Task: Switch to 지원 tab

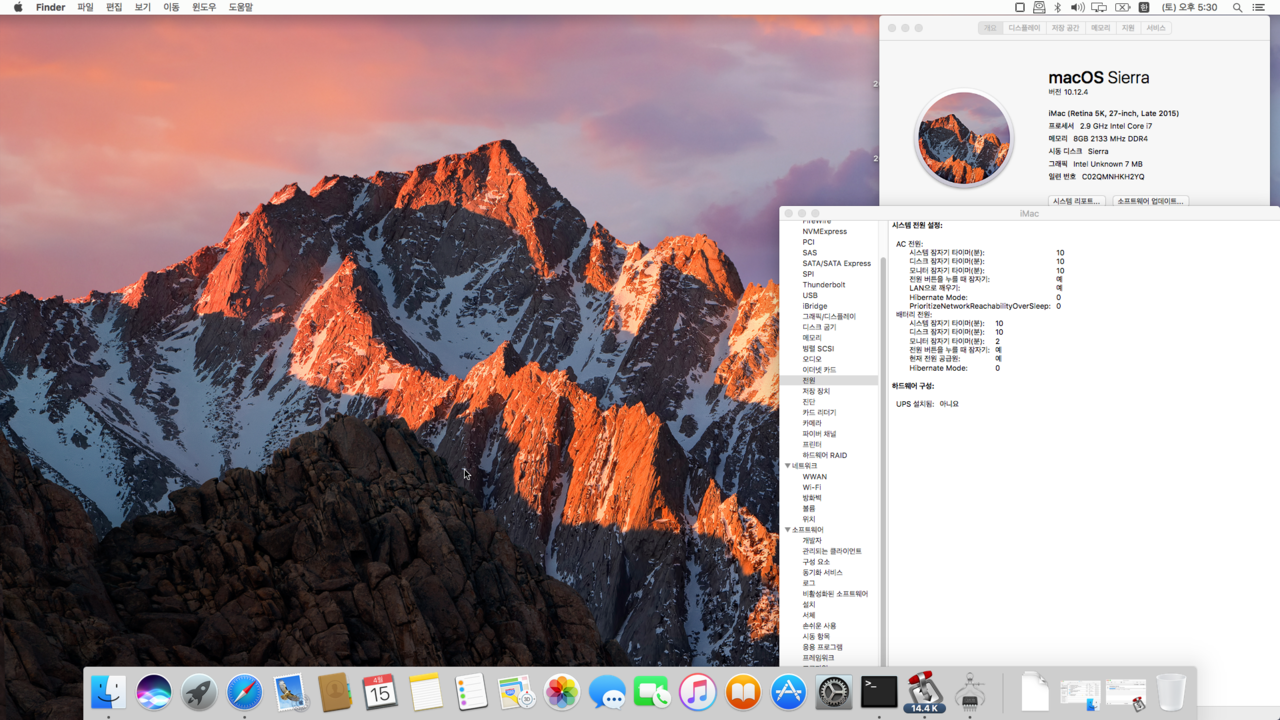Action: click(x=1128, y=28)
